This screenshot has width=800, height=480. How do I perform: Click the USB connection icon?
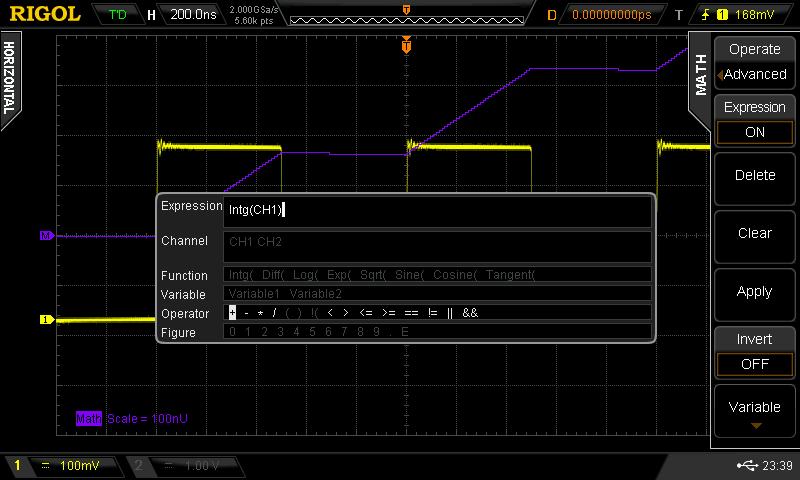tap(748, 465)
